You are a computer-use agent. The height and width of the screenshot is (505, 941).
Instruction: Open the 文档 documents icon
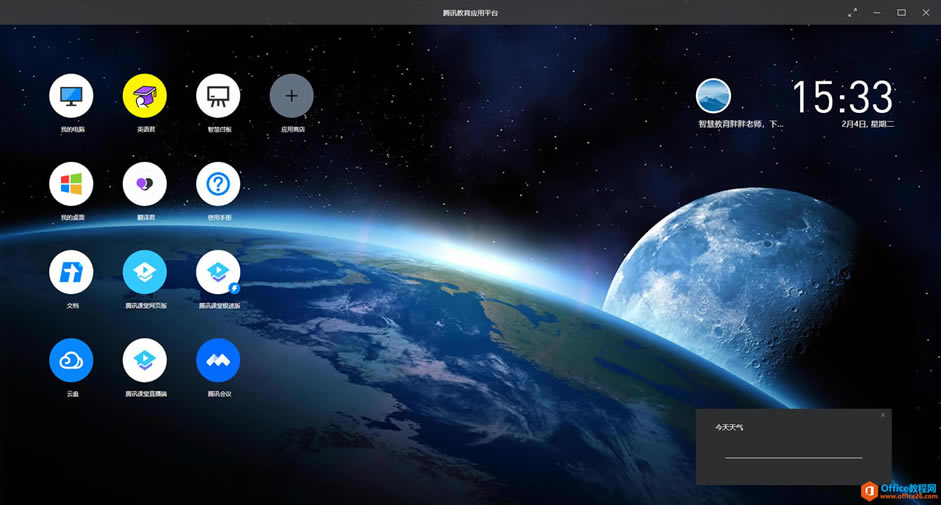pos(71,272)
